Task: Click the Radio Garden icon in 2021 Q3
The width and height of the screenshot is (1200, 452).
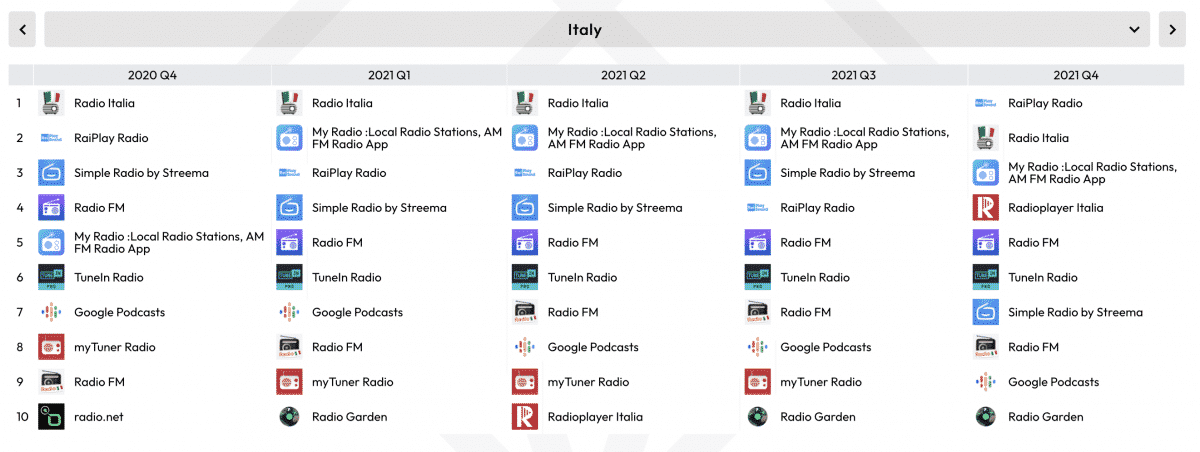Action: point(757,417)
